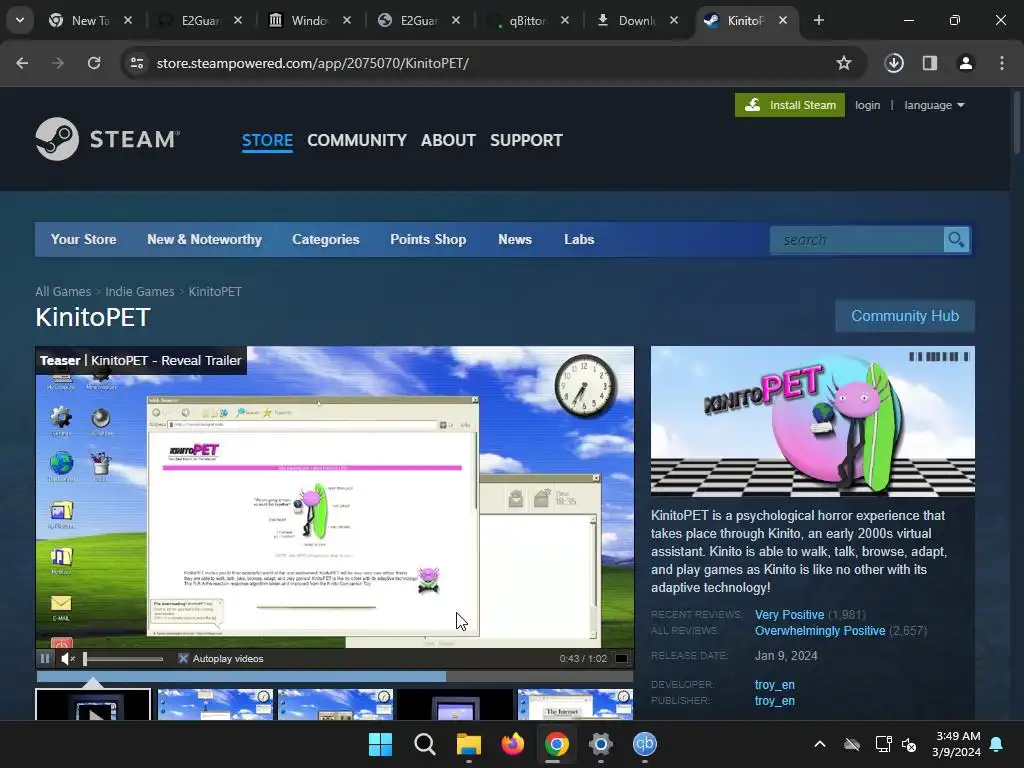Open the notification bell in system tray

pos(996,744)
